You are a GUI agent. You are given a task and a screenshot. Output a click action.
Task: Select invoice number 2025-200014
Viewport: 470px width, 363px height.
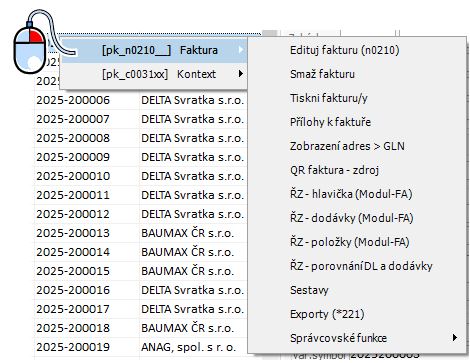click(73, 252)
